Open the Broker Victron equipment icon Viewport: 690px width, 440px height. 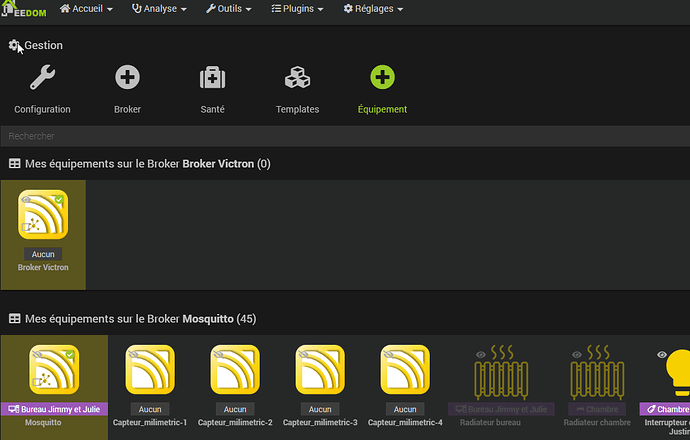pos(43,215)
